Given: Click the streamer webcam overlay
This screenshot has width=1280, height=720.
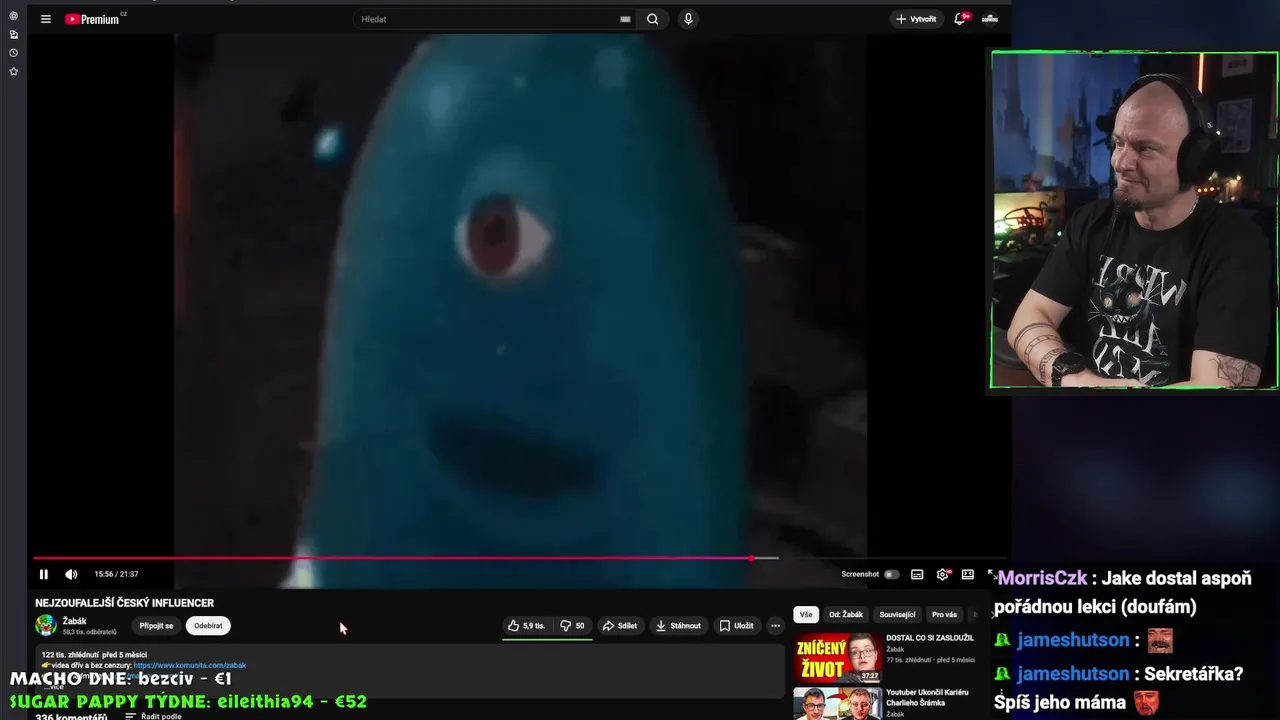Looking at the screenshot, I should point(1134,220).
